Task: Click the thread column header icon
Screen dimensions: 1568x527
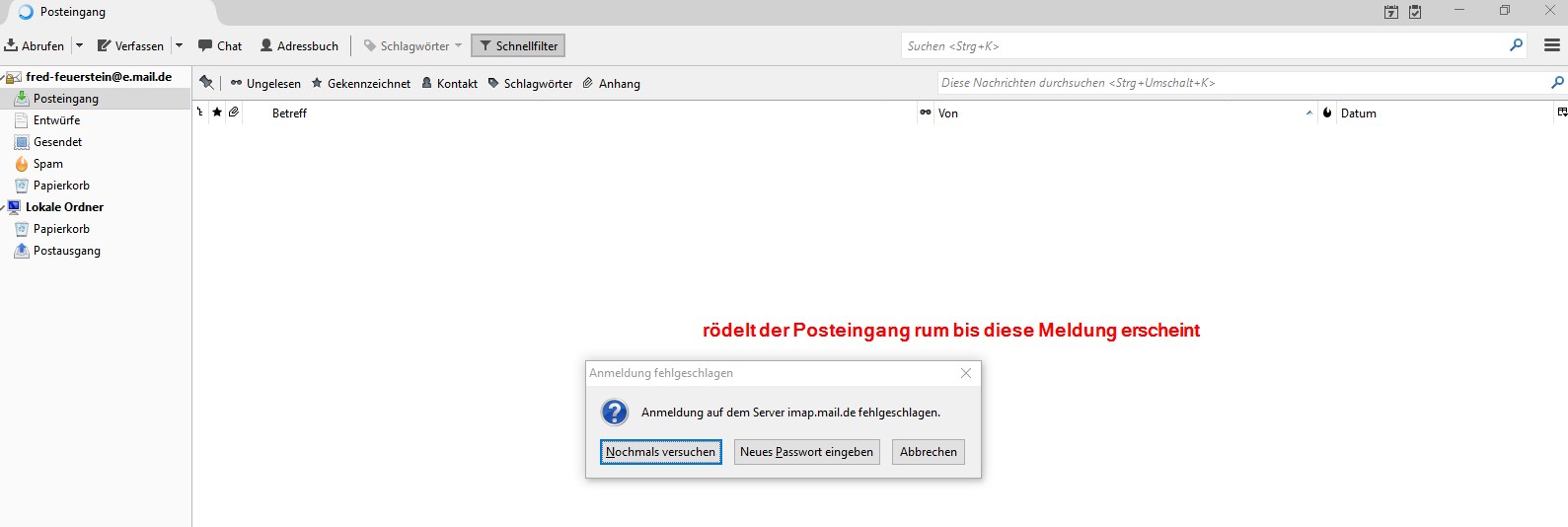Action: [x=200, y=113]
